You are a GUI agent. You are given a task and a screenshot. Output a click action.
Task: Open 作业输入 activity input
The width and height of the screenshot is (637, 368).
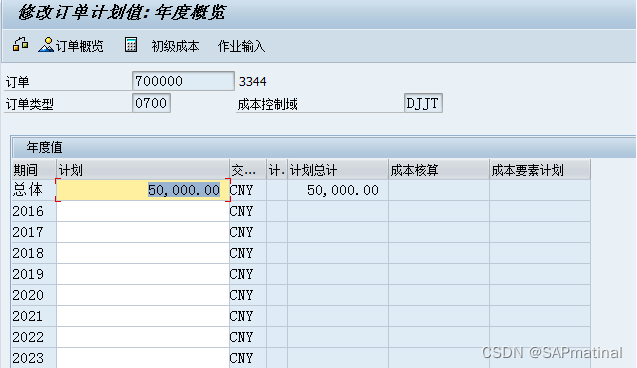(241, 46)
